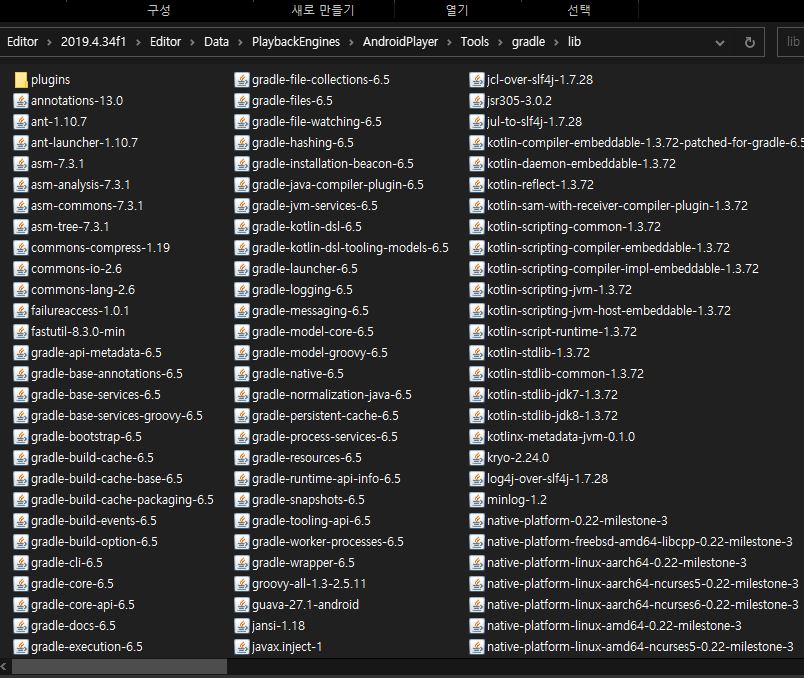Click the lib search input field
This screenshot has width=804, height=678.
(x=791, y=42)
